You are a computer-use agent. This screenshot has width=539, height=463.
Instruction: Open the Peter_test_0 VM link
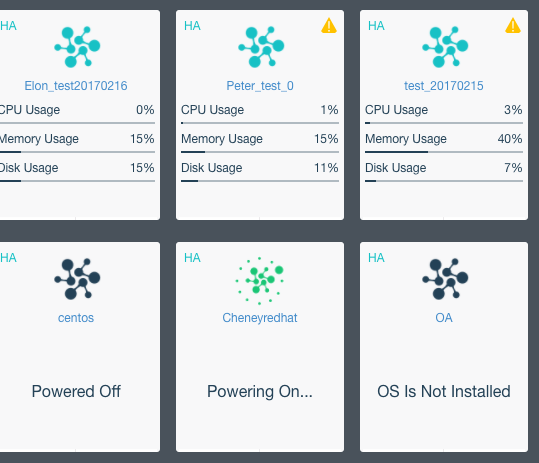[260, 86]
